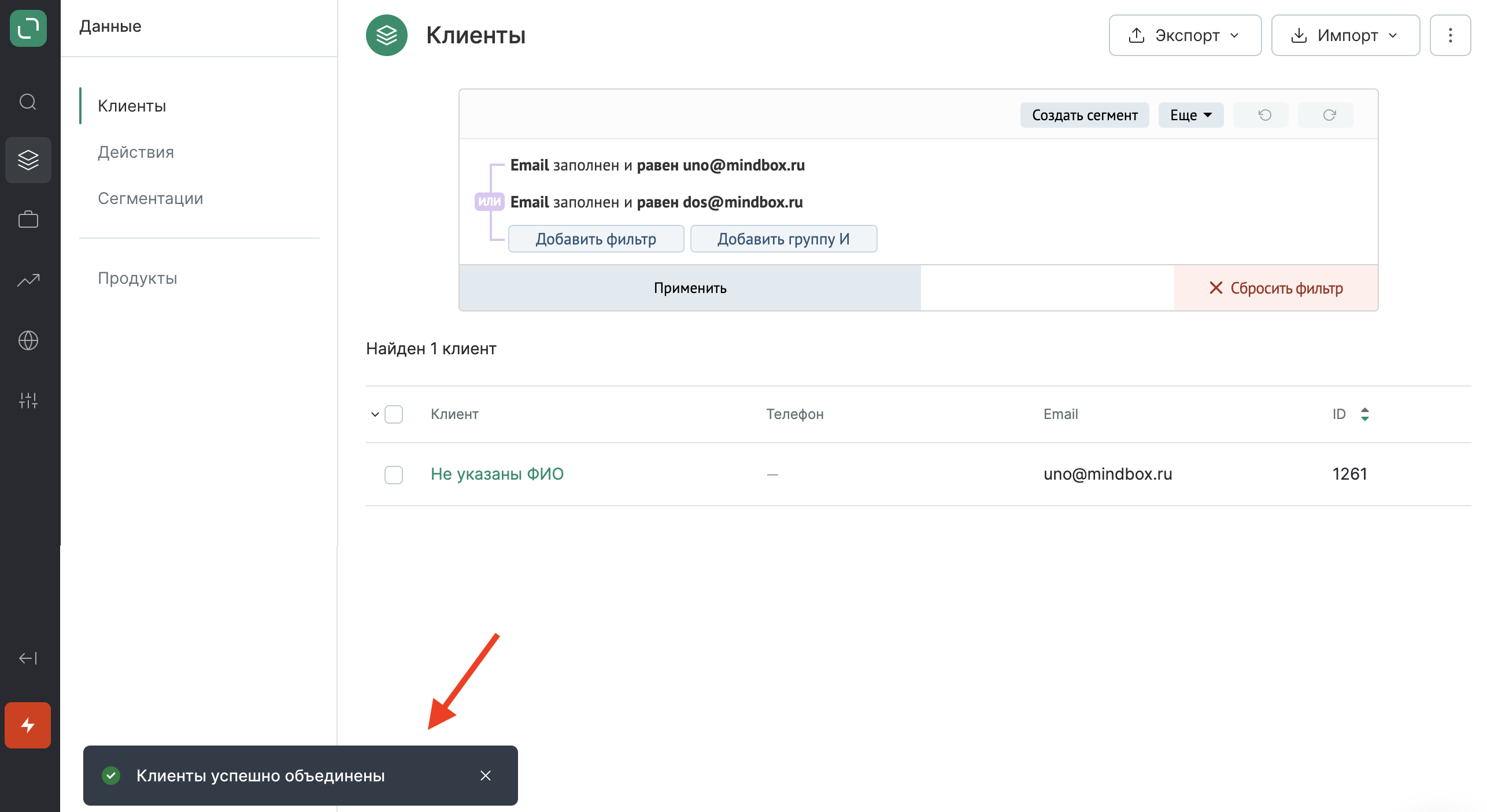Open the Импорт dropdown
This screenshot has width=1487, height=812.
click(1346, 35)
